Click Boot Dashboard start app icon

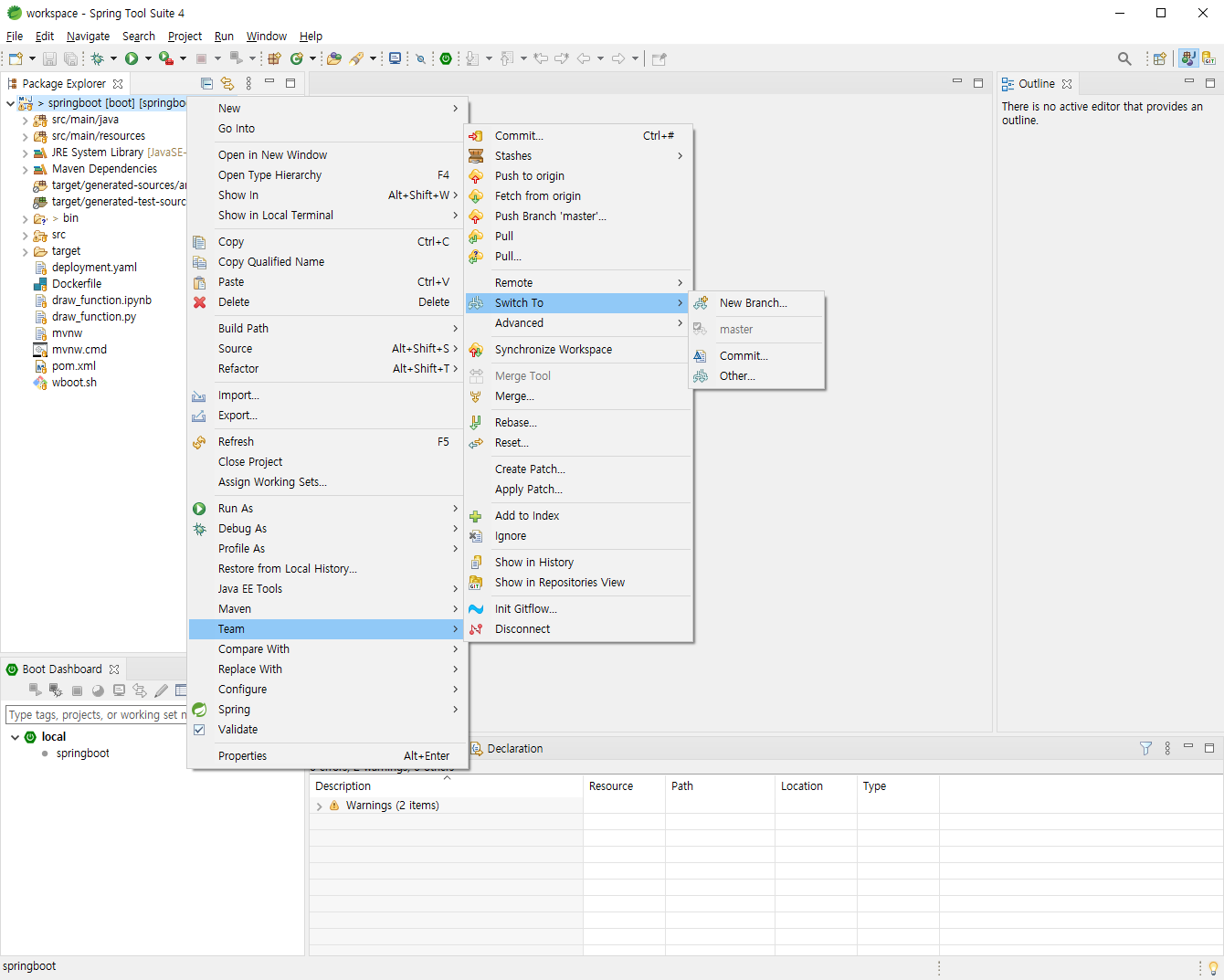(35, 690)
